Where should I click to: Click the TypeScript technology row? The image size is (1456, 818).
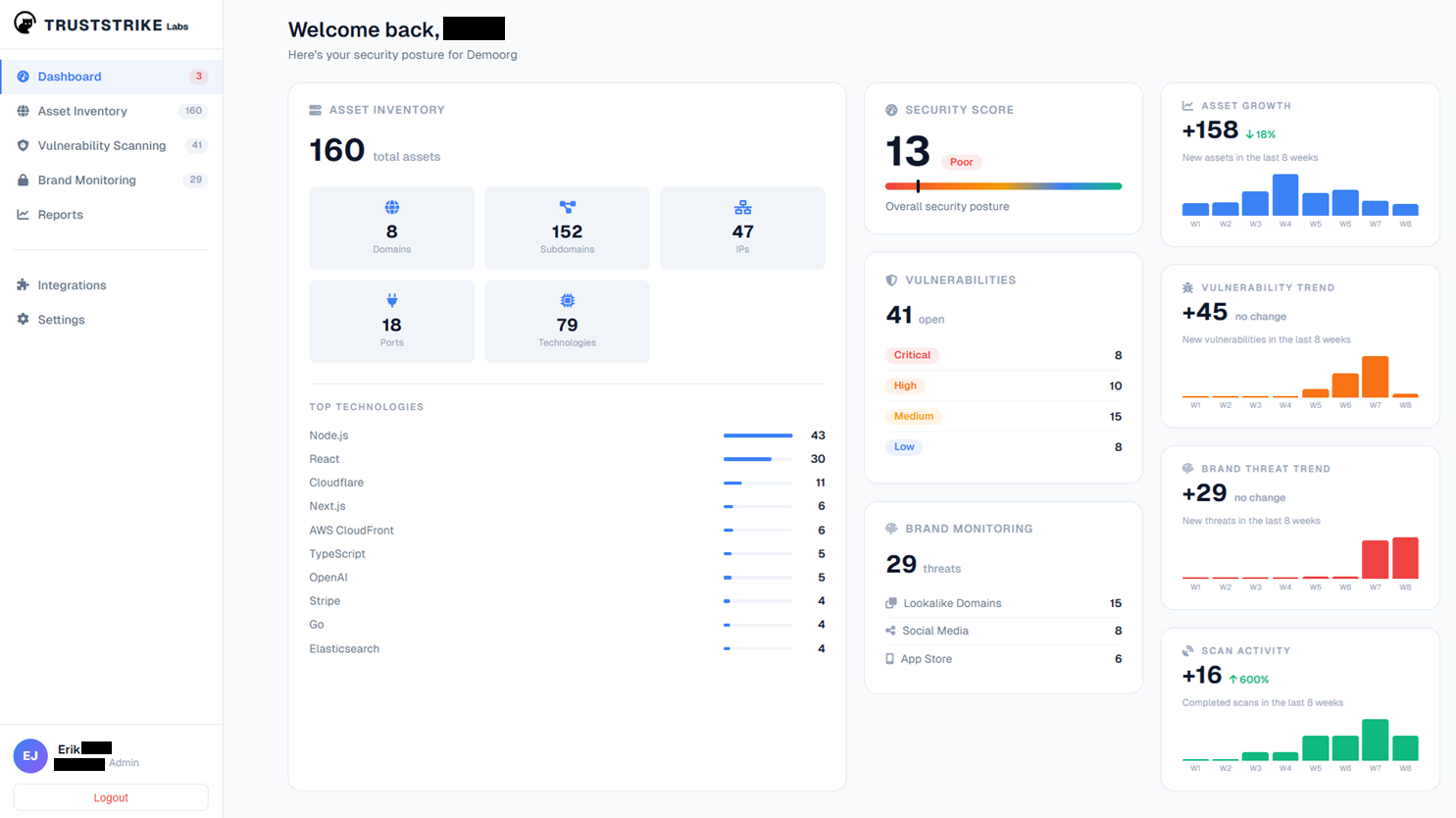point(567,553)
